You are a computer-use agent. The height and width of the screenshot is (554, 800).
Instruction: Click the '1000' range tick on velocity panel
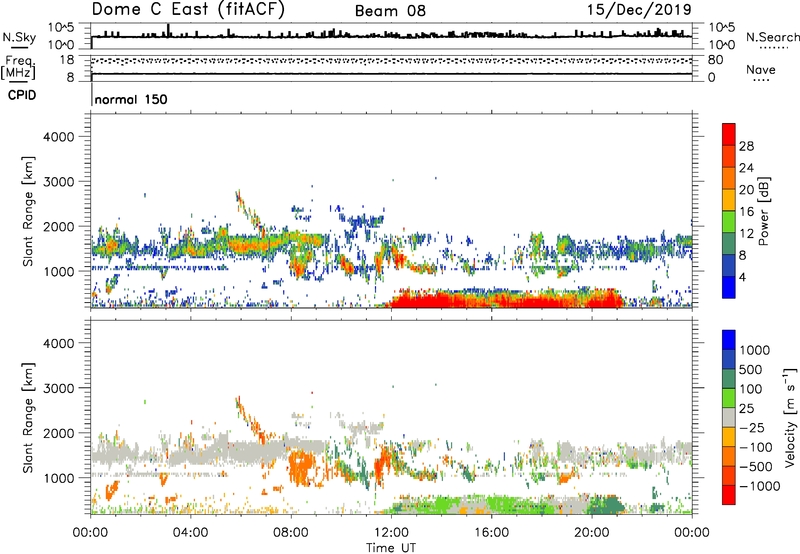coord(58,478)
